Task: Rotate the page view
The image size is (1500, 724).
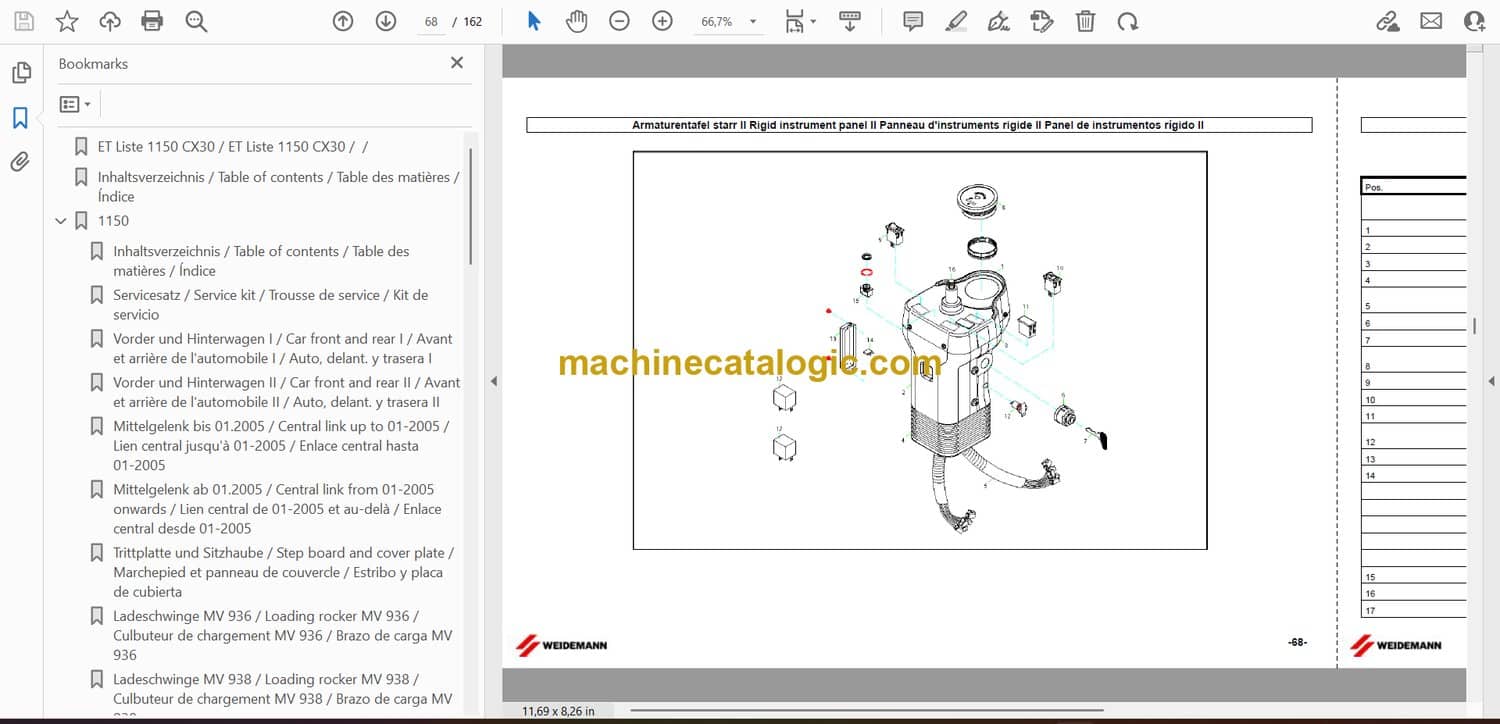Action: 1128,21
